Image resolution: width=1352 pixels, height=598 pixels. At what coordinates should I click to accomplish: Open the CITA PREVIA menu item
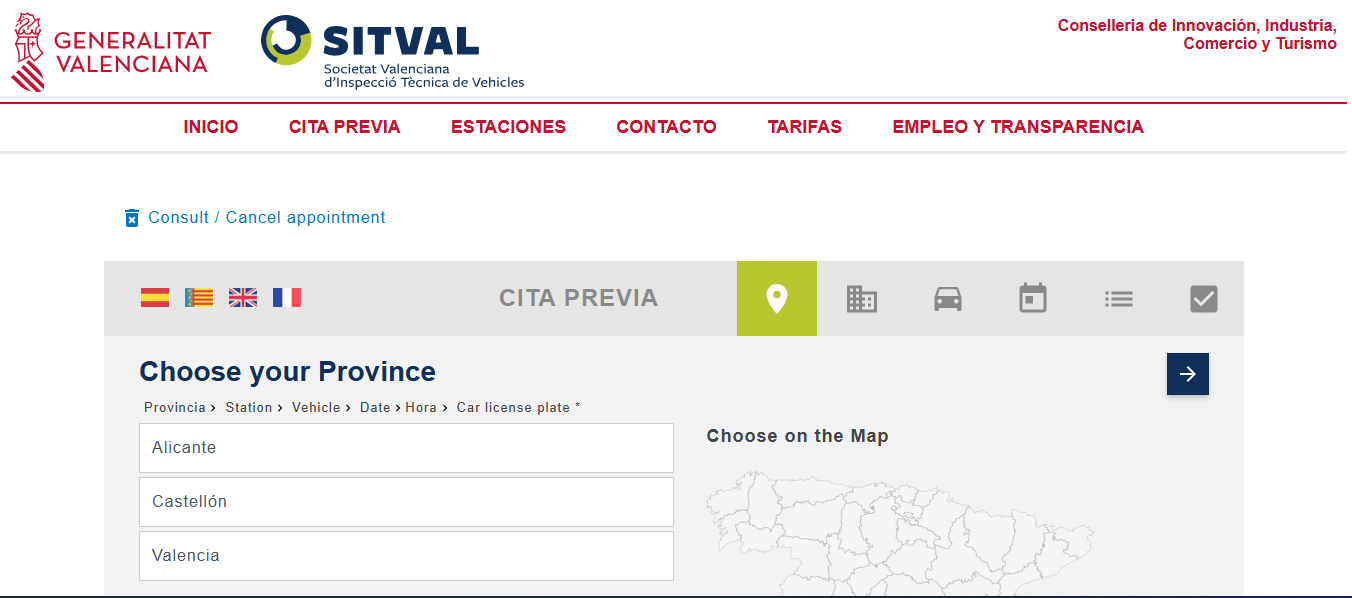coord(344,127)
